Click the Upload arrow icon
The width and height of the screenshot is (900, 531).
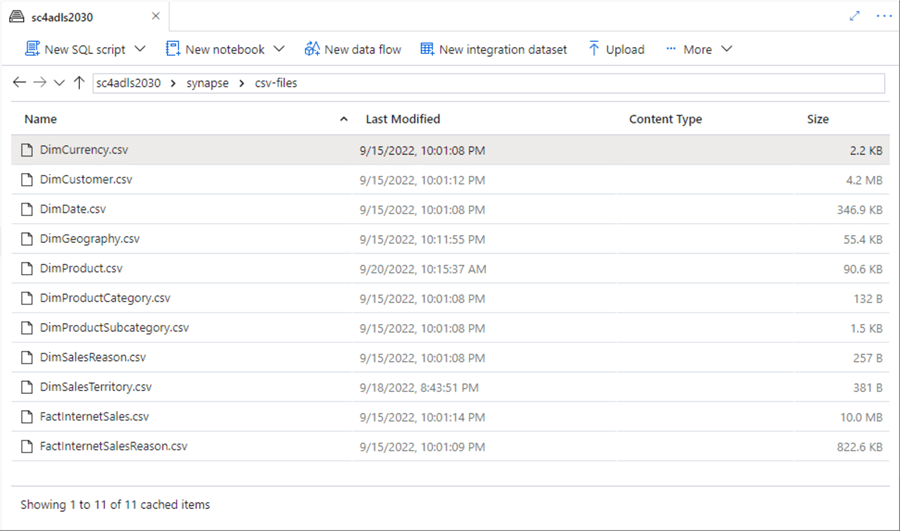(x=594, y=49)
